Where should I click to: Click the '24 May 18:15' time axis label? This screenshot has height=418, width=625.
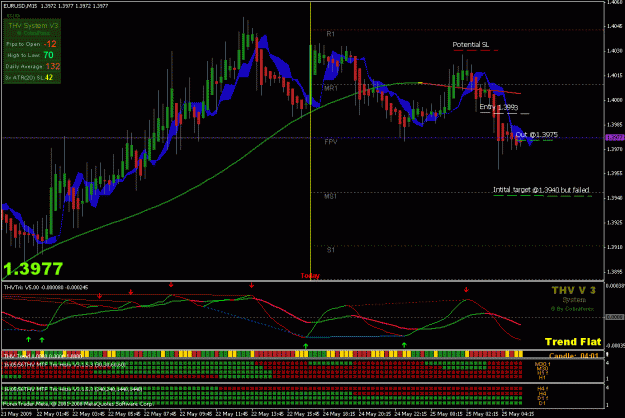339,414
